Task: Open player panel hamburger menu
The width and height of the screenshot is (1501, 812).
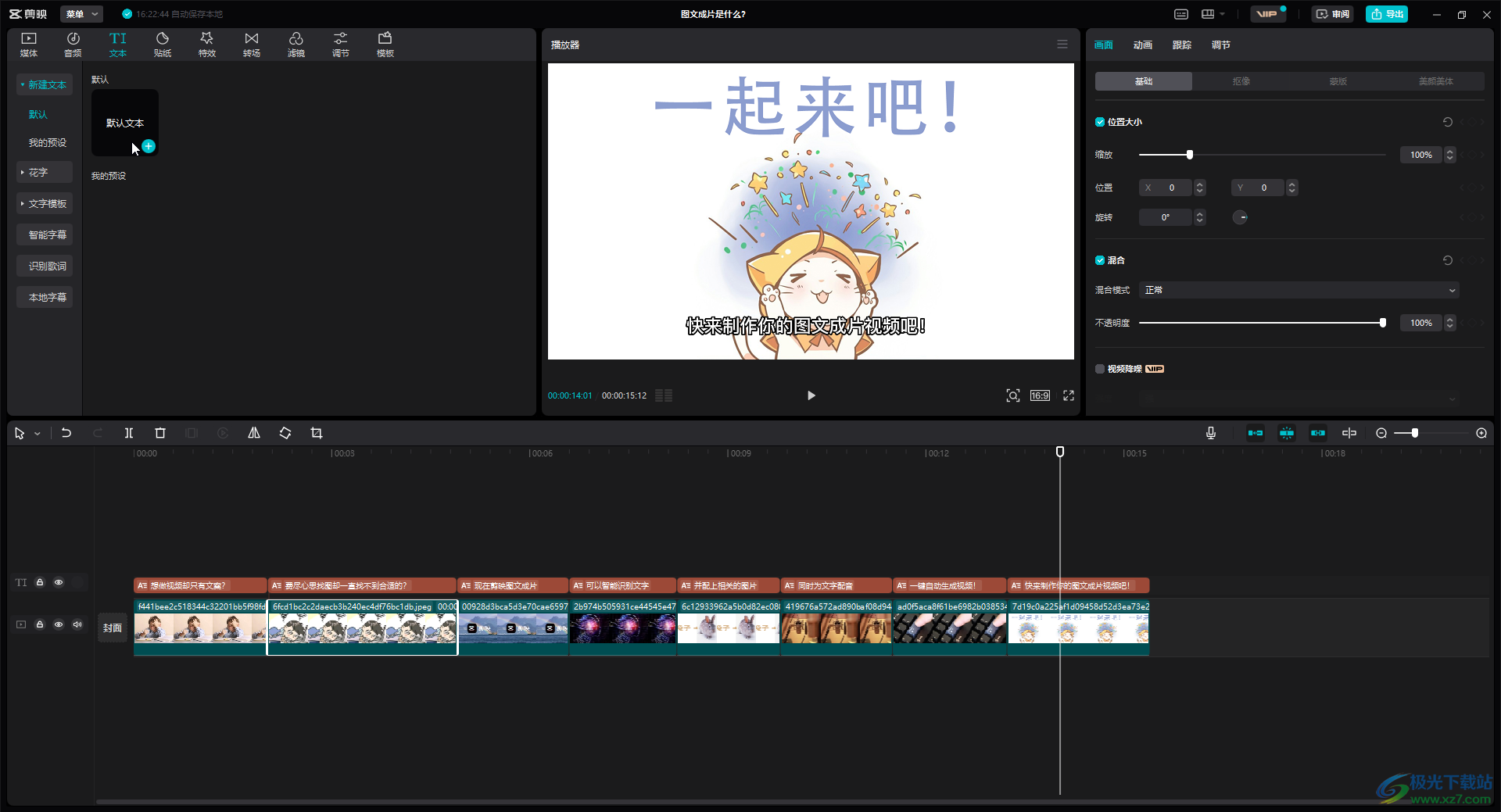Action: tap(1062, 45)
